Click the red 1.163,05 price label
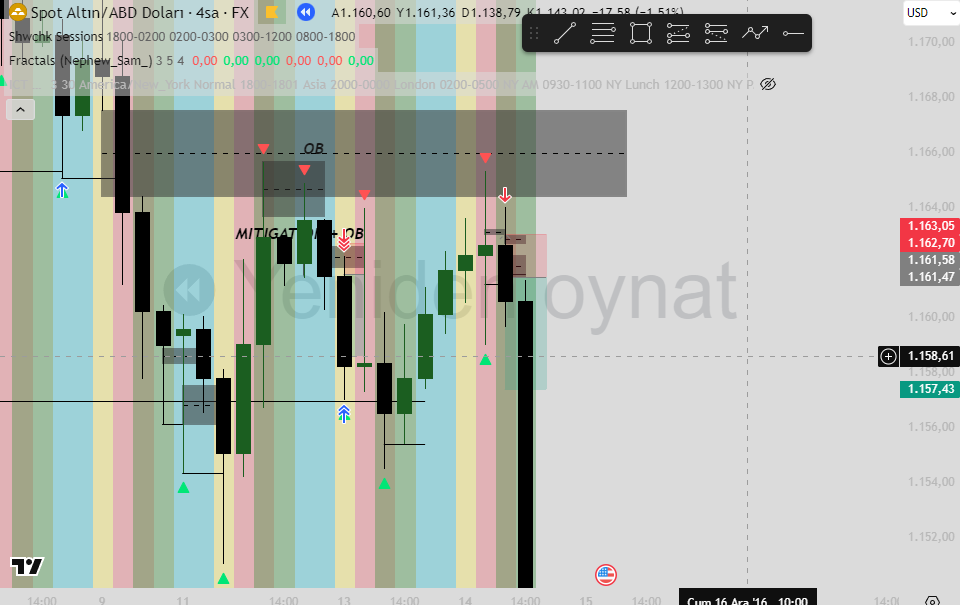The height and width of the screenshot is (605, 960). [930, 226]
